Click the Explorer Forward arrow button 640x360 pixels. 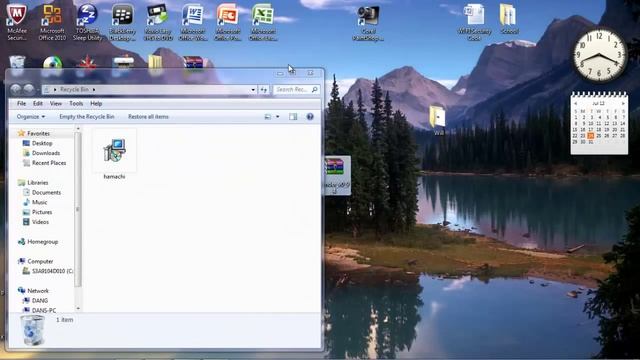[29, 89]
